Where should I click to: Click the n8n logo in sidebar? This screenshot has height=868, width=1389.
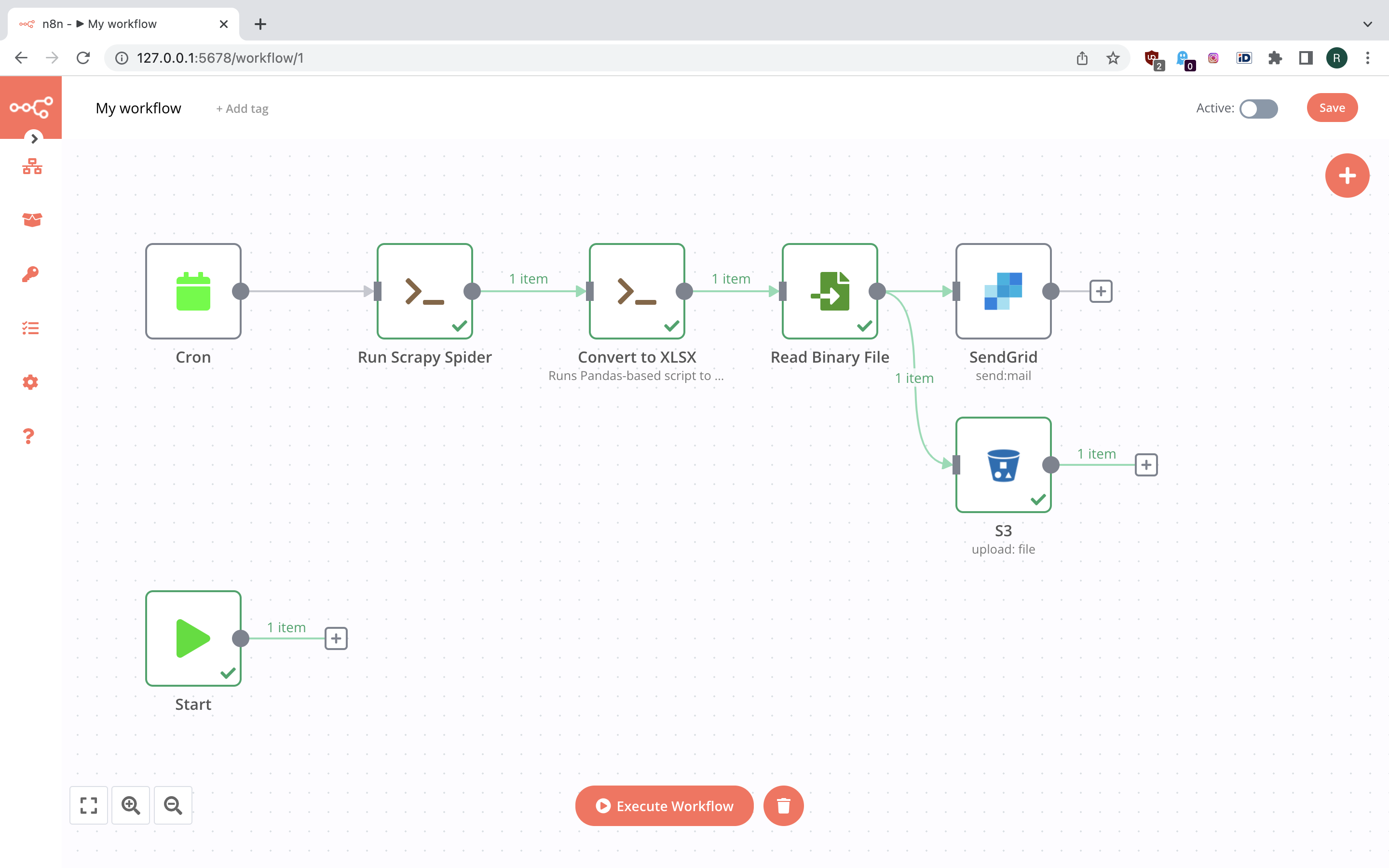pyautogui.click(x=31, y=108)
